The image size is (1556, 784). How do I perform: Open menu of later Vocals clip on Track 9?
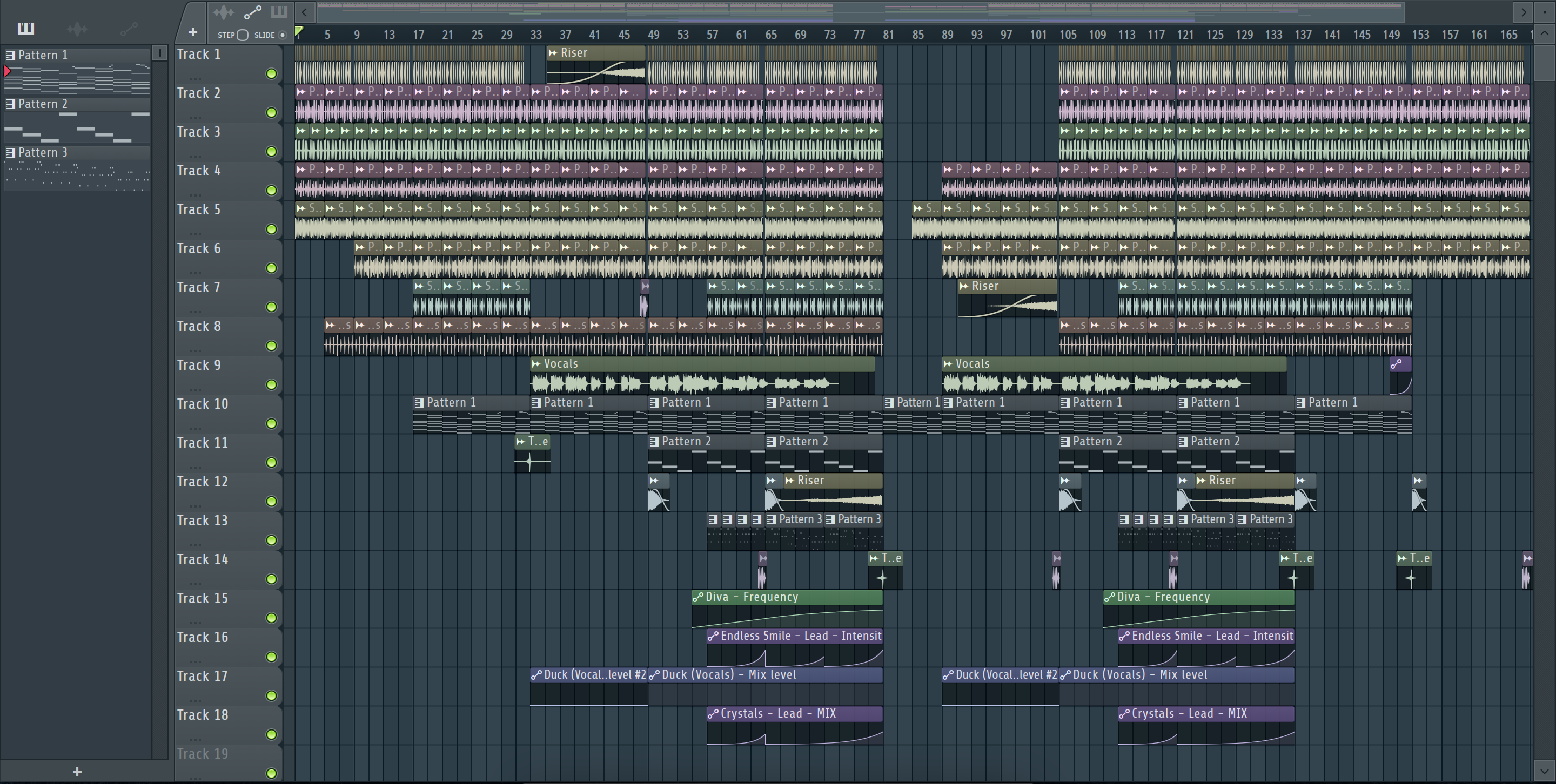pyautogui.click(x=948, y=364)
